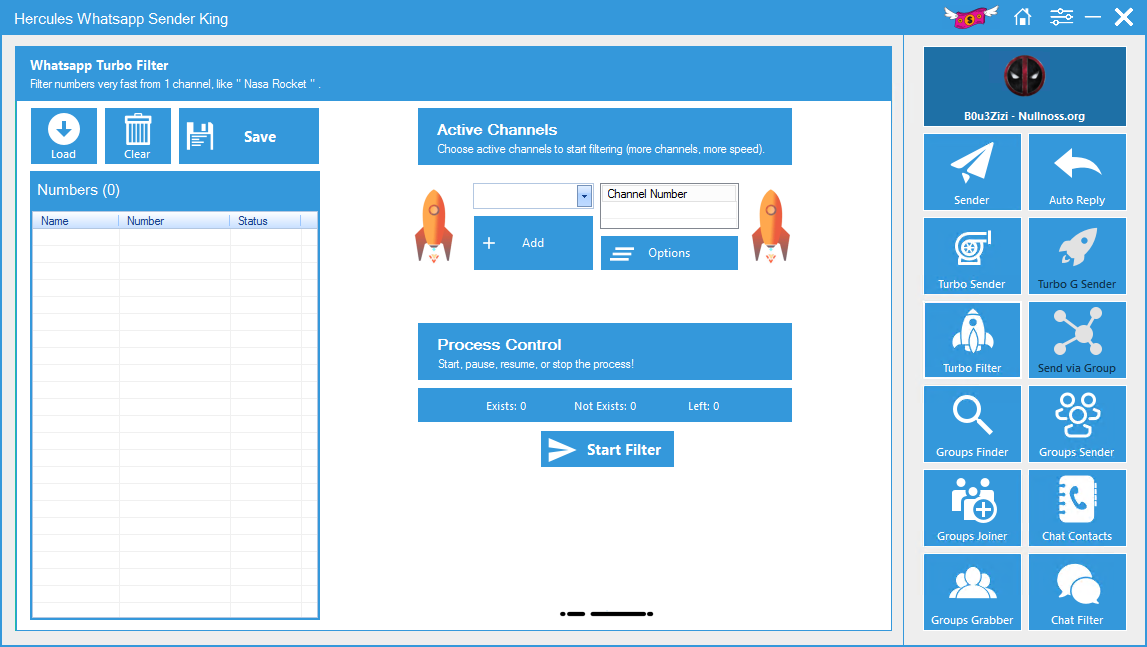The width and height of the screenshot is (1147, 647).
Task: Click the Channel Number list header
Action: 669,194
